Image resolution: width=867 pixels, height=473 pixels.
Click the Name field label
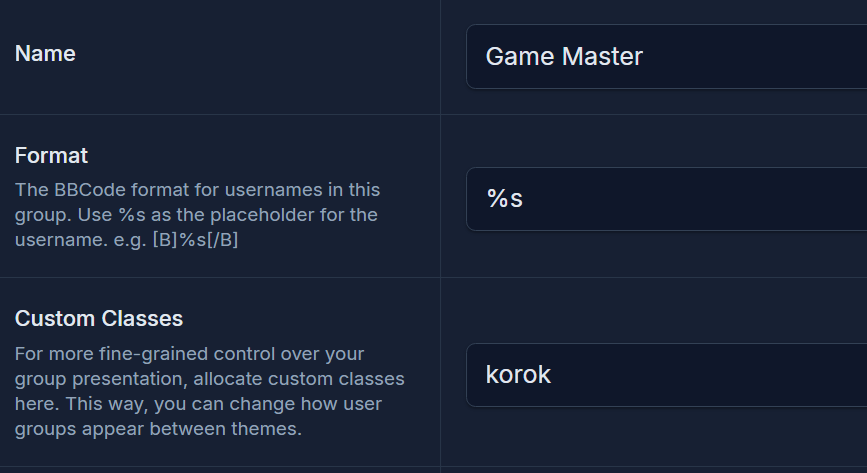point(45,54)
